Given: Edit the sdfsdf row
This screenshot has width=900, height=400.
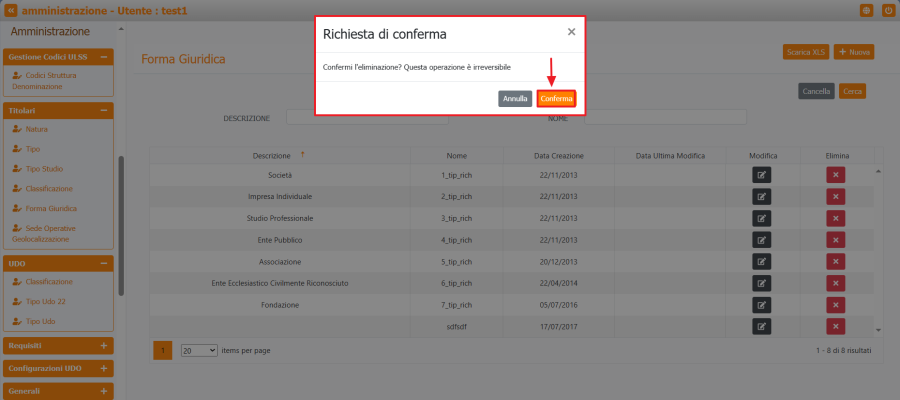Looking at the screenshot, I should [762, 327].
